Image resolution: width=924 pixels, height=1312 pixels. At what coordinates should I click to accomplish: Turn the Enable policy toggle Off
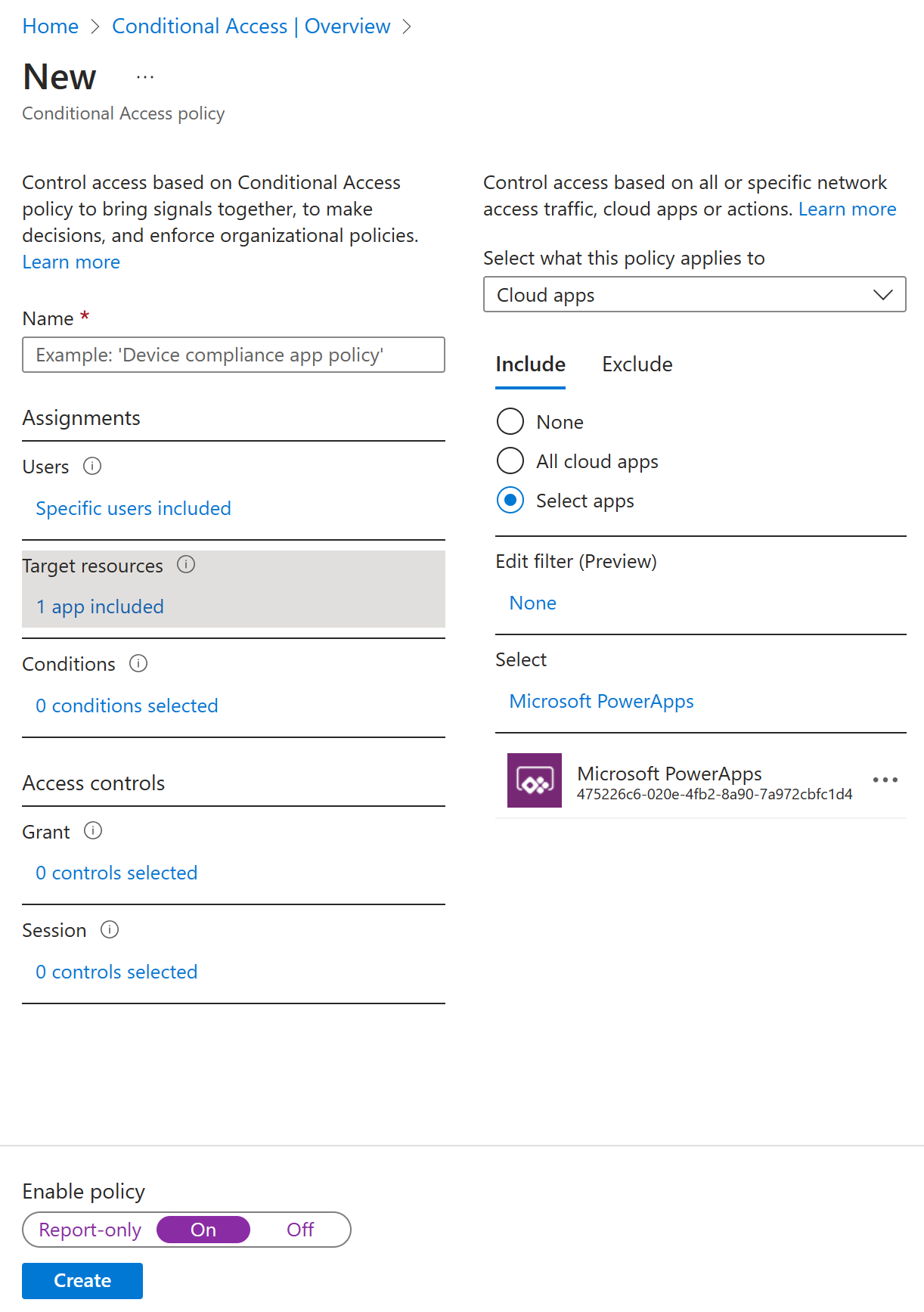click(300, 1230)
